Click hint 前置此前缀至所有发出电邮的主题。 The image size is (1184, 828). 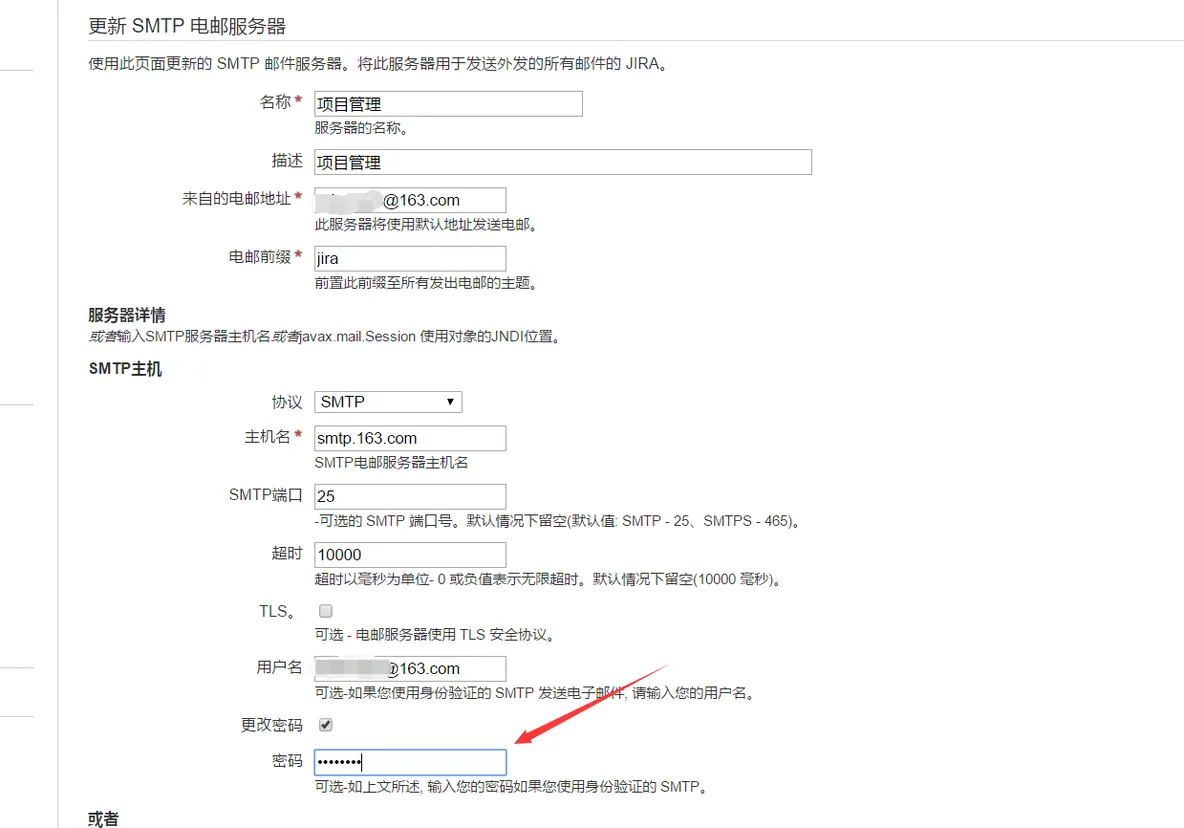click(425, 283)
